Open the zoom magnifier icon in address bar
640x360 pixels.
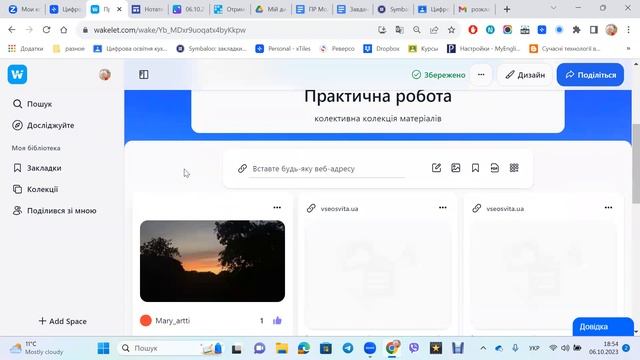point(417,30)
